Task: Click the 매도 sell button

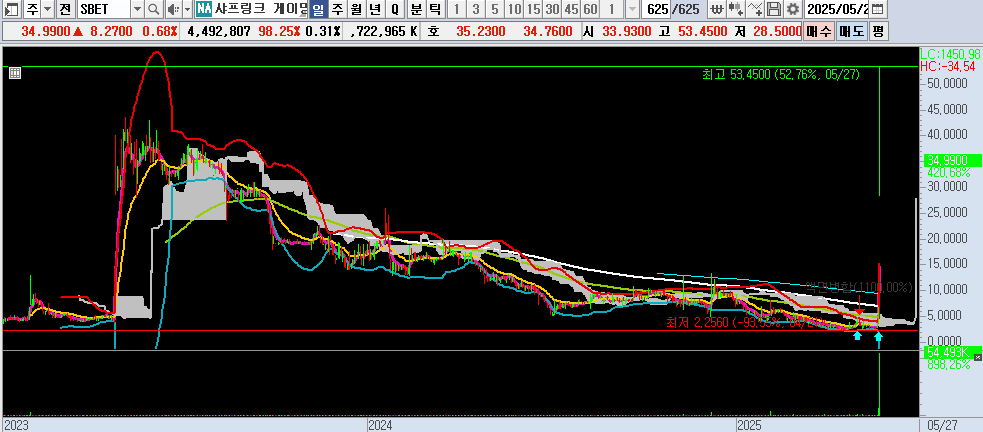Action: (x=851, y=31)
